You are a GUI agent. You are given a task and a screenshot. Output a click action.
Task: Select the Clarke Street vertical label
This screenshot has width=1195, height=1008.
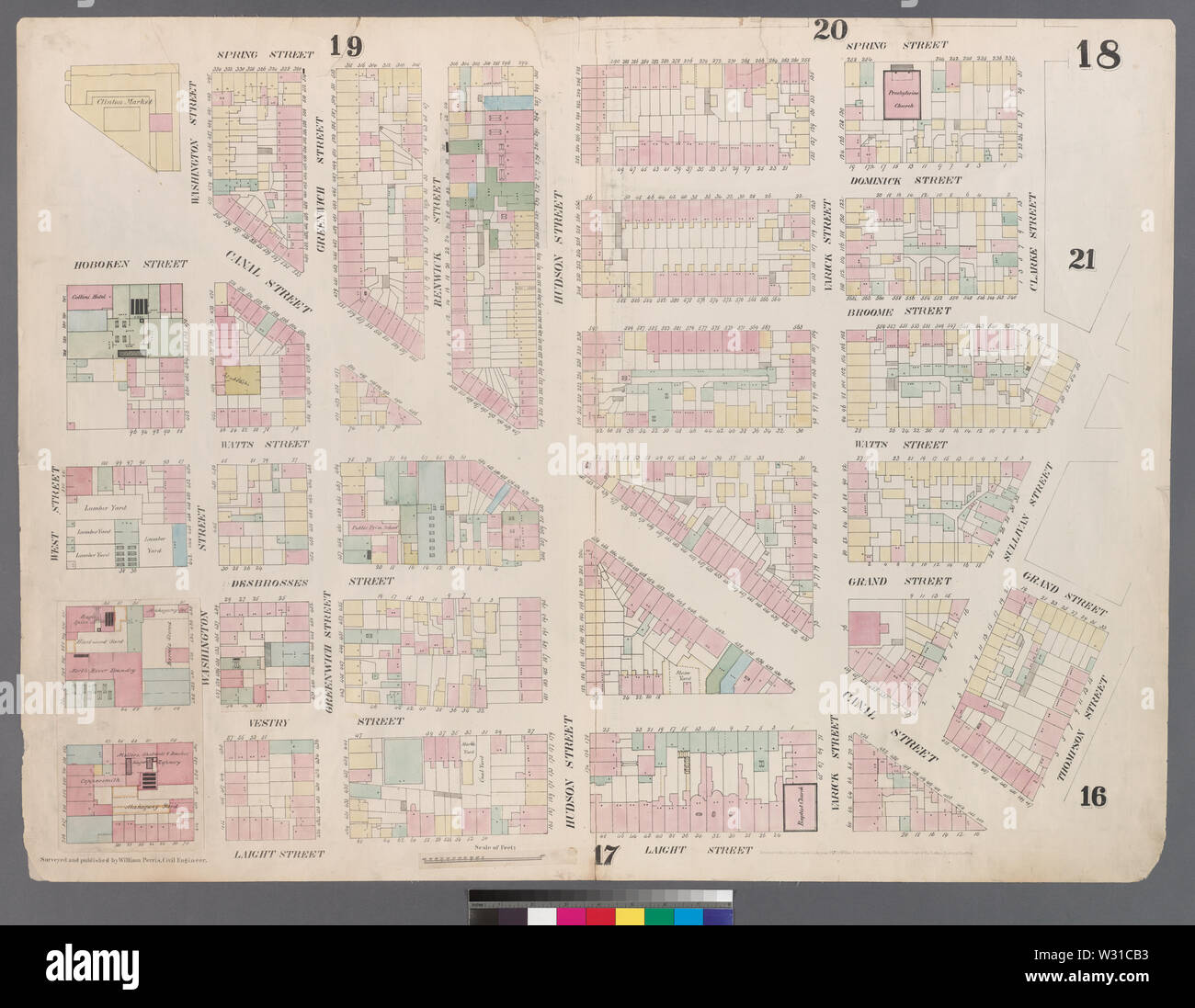pos(1033,242)
